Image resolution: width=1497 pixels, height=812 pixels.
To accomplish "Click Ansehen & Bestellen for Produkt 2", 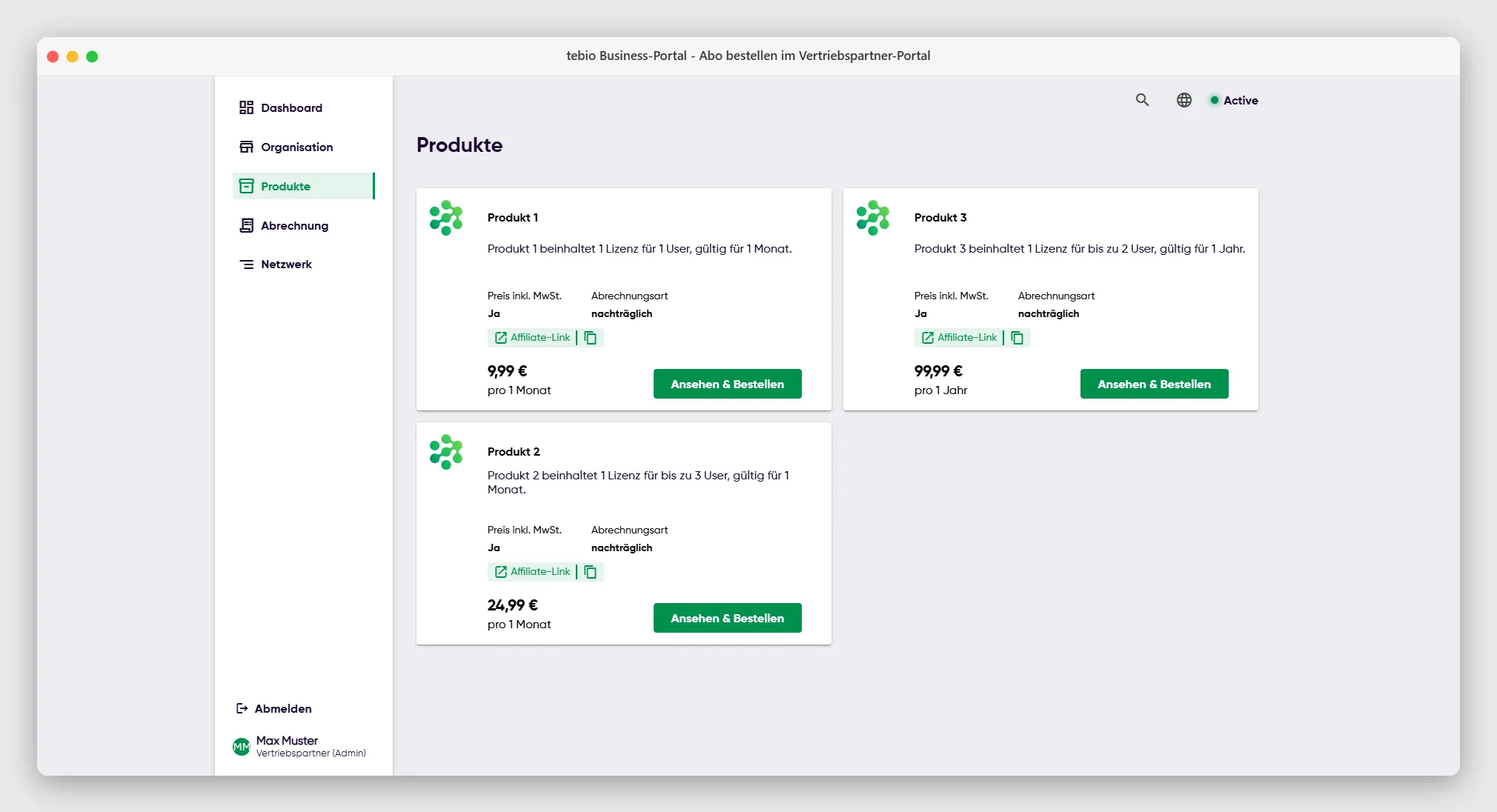I will tap(728, 618).
